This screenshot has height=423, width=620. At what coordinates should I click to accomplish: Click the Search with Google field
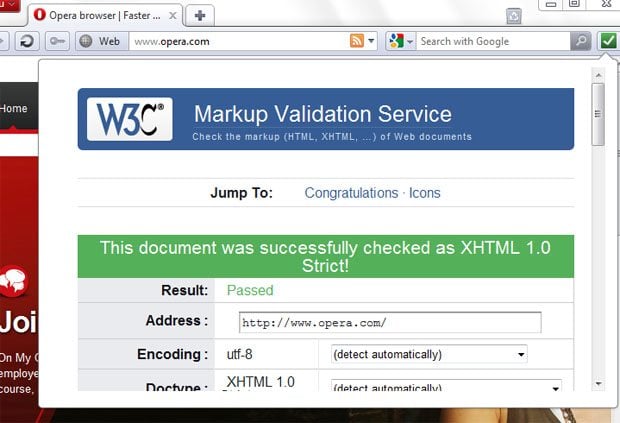pos(493,41)
